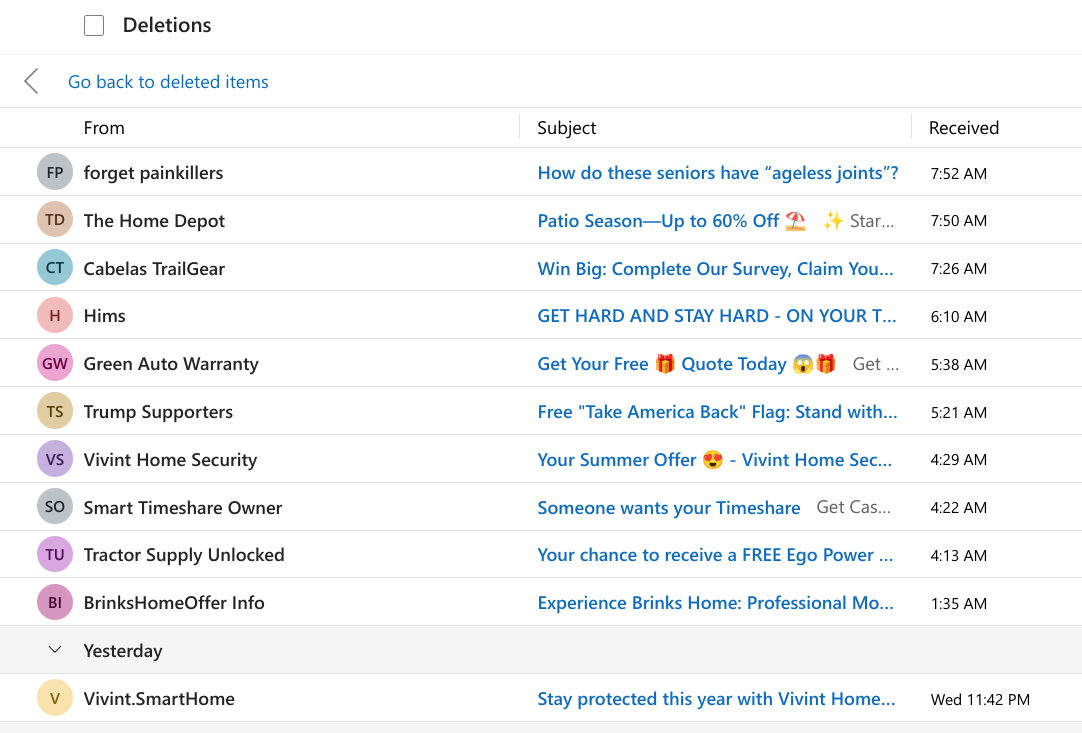Open the 'Your Summer Offer' Vivint email
This screenshot has width=1082, height=733.
coord(714,460)
